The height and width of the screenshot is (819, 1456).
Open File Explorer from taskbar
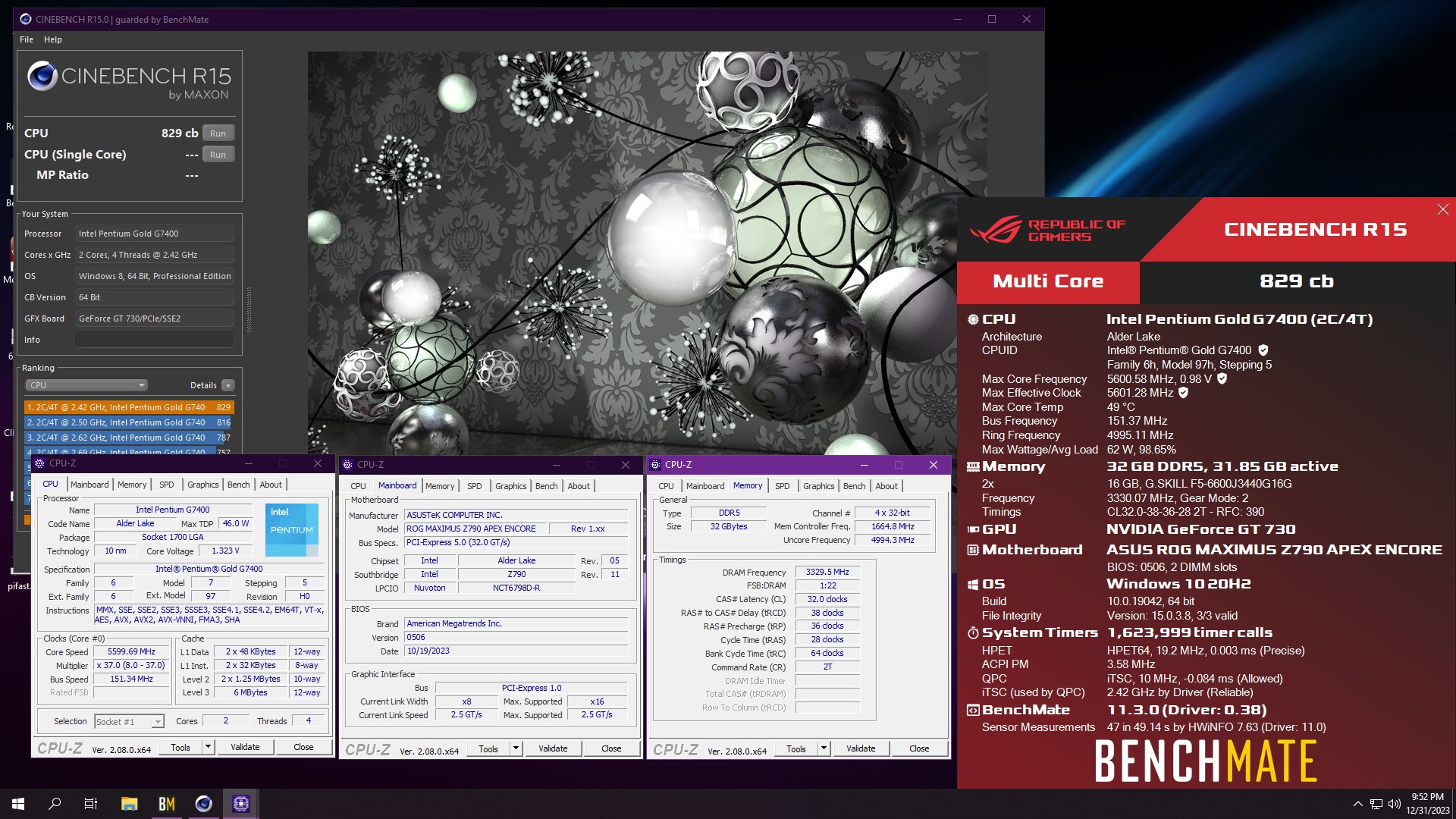(129, 804)
